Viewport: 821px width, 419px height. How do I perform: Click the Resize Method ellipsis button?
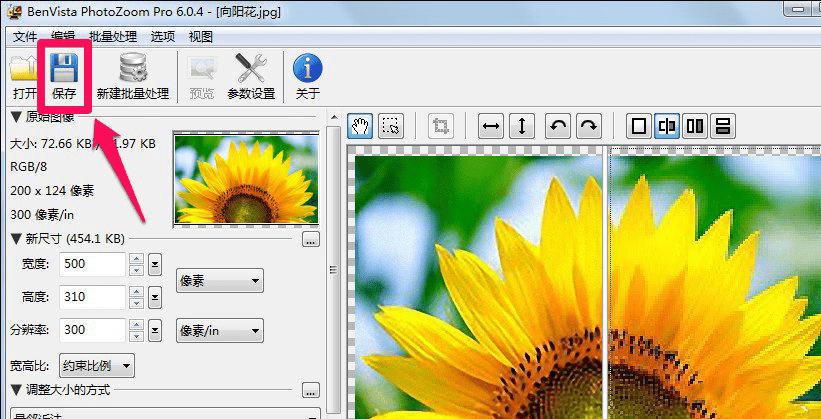310,390
